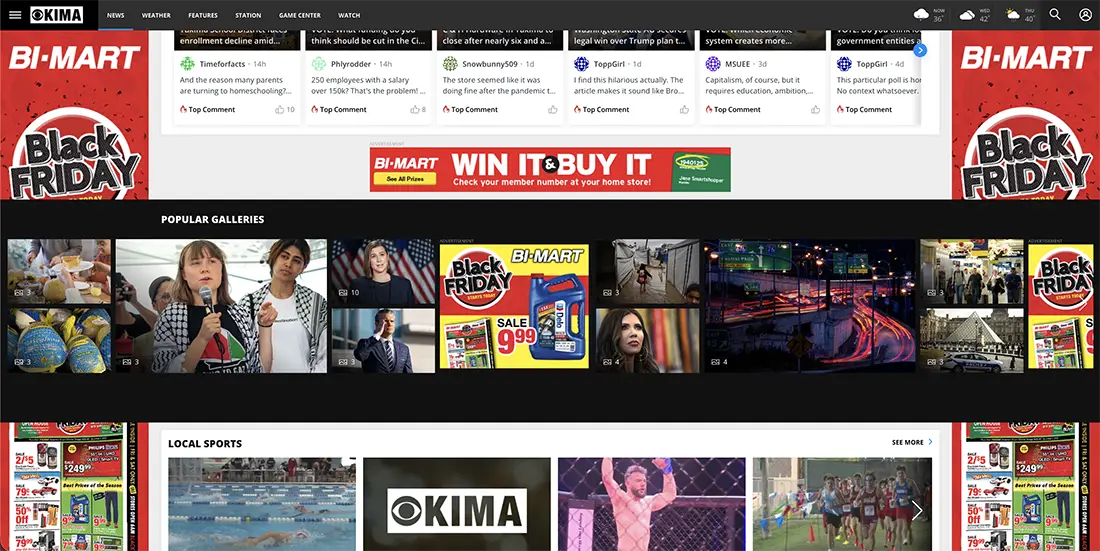Open the Features menu tab
This screenshot has width=1100, height=551.
point(203,15)
